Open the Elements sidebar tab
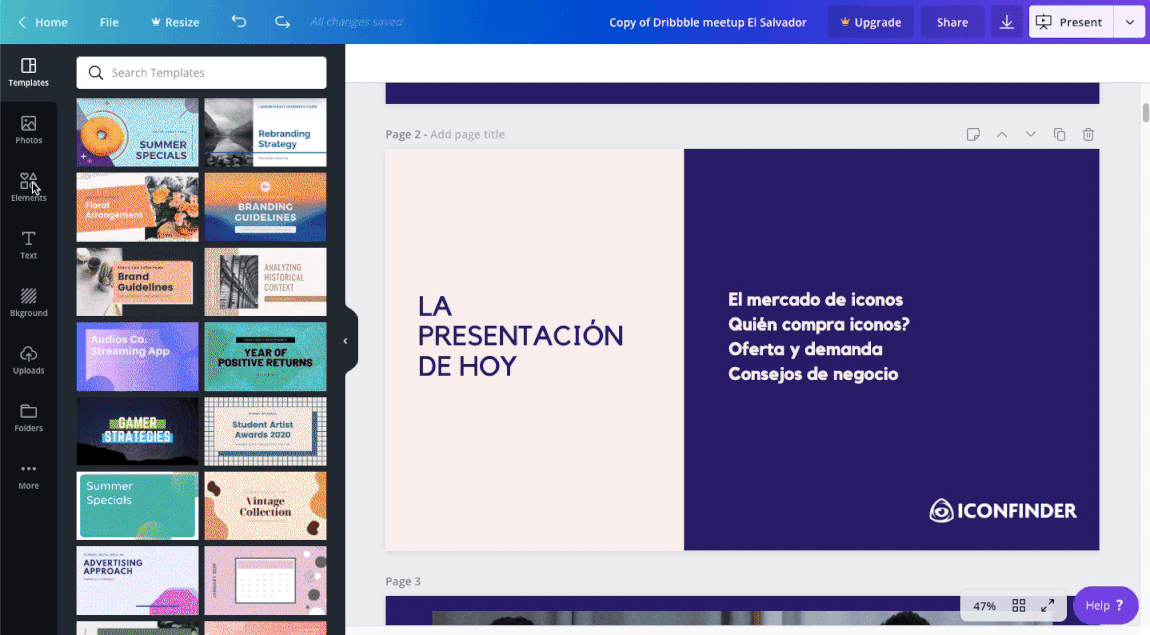 (x=29, y=188)
